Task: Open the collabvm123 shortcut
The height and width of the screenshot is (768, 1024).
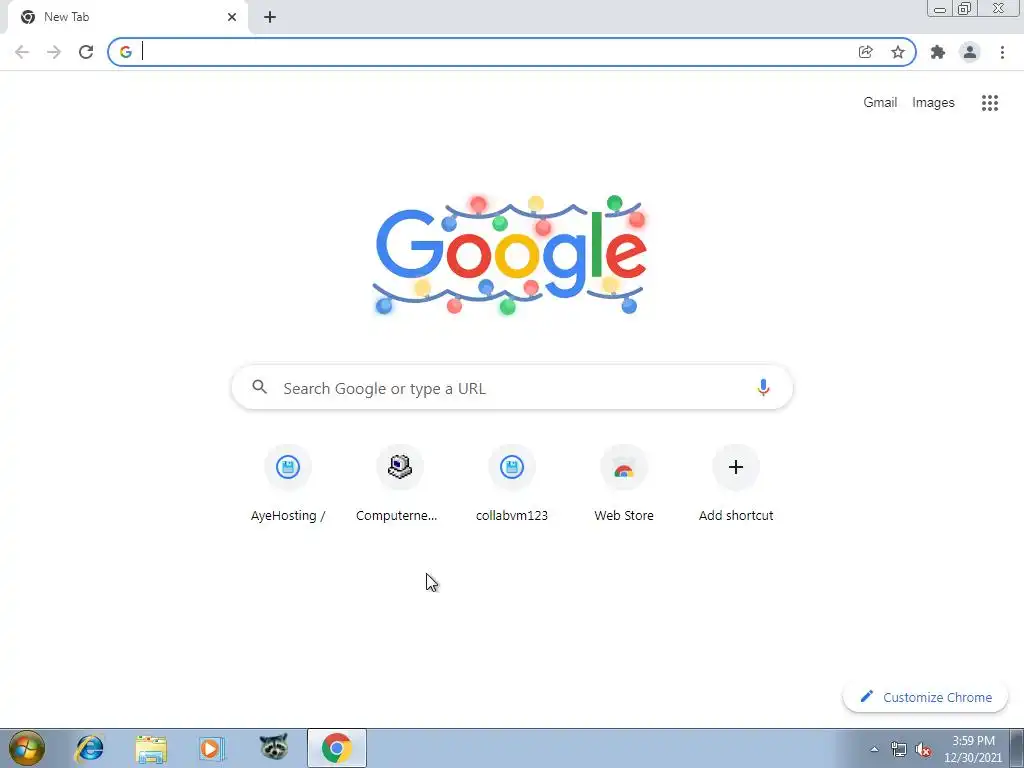Action: point(512,484)
